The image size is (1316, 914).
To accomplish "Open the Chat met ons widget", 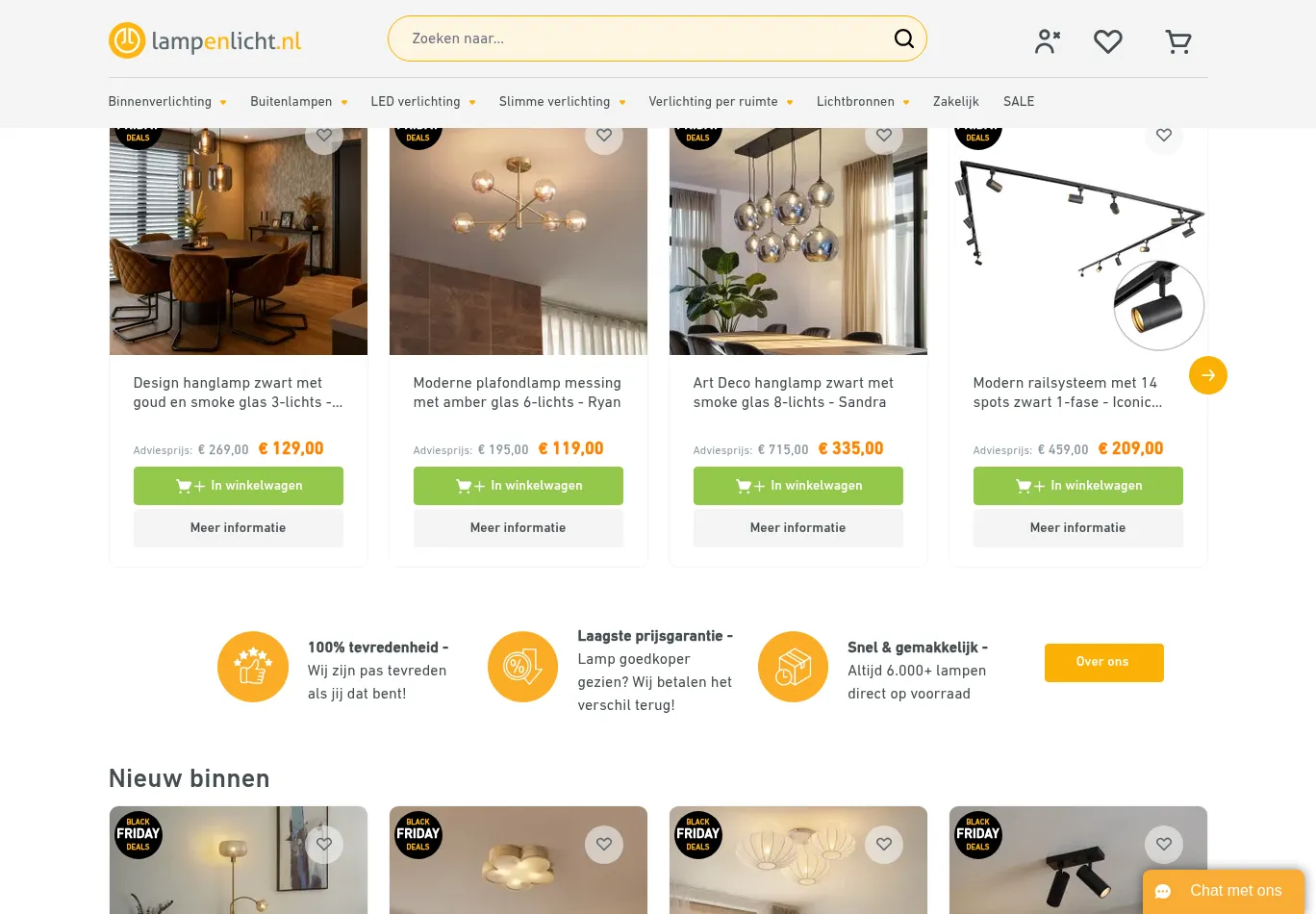I will [x=1223, y=891].
